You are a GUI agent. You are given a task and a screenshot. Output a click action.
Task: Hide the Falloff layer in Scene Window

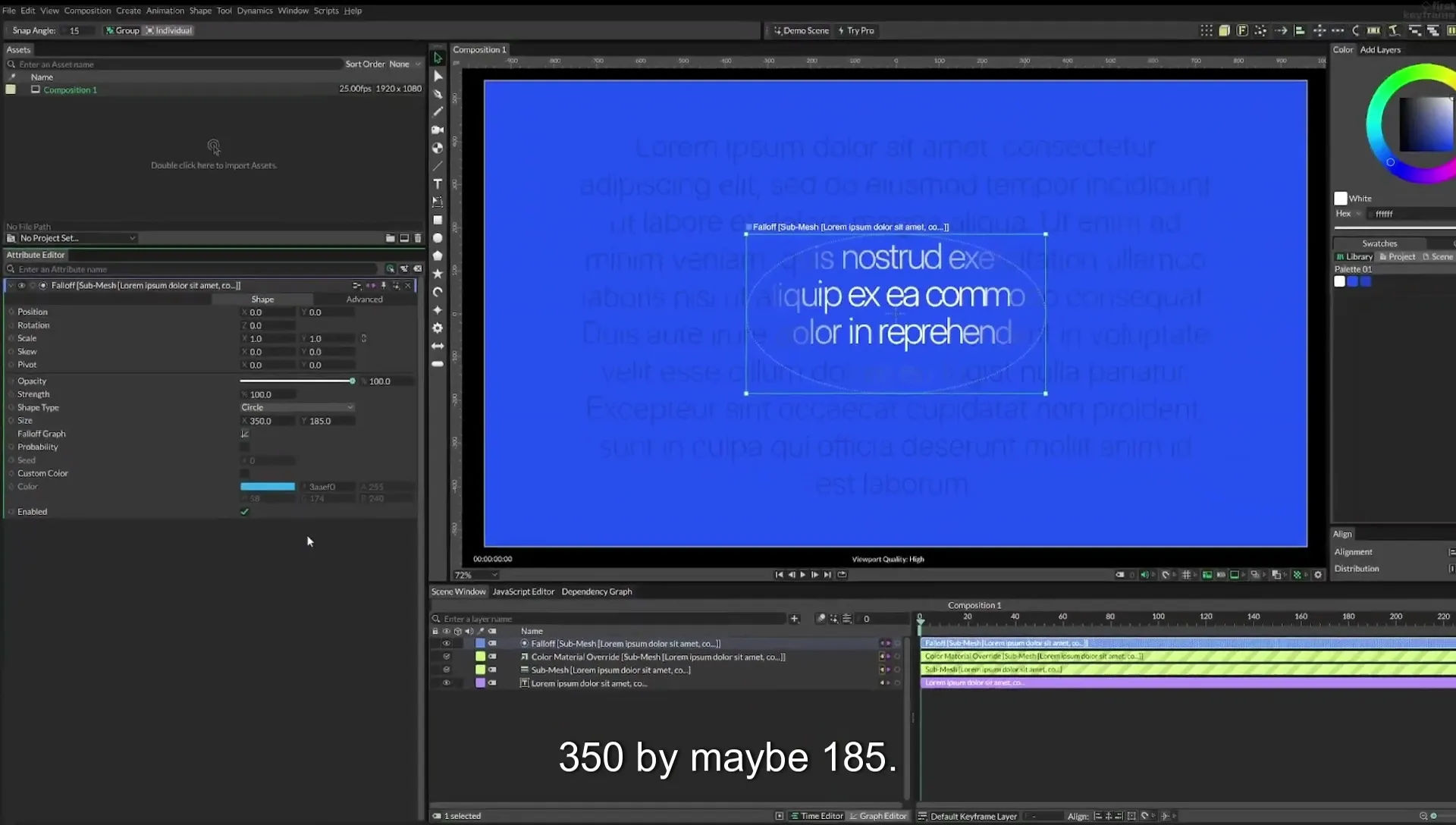(x=447, y=644)
